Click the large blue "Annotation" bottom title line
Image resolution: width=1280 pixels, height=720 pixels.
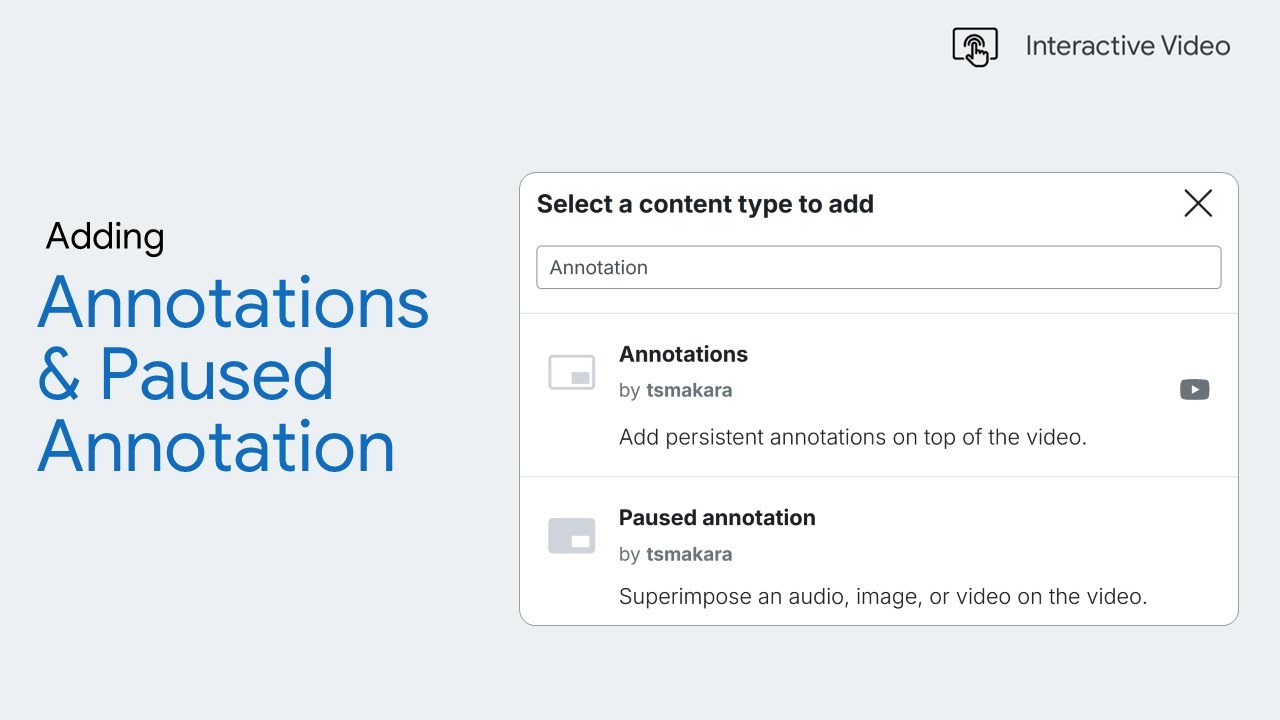point(216,446)
